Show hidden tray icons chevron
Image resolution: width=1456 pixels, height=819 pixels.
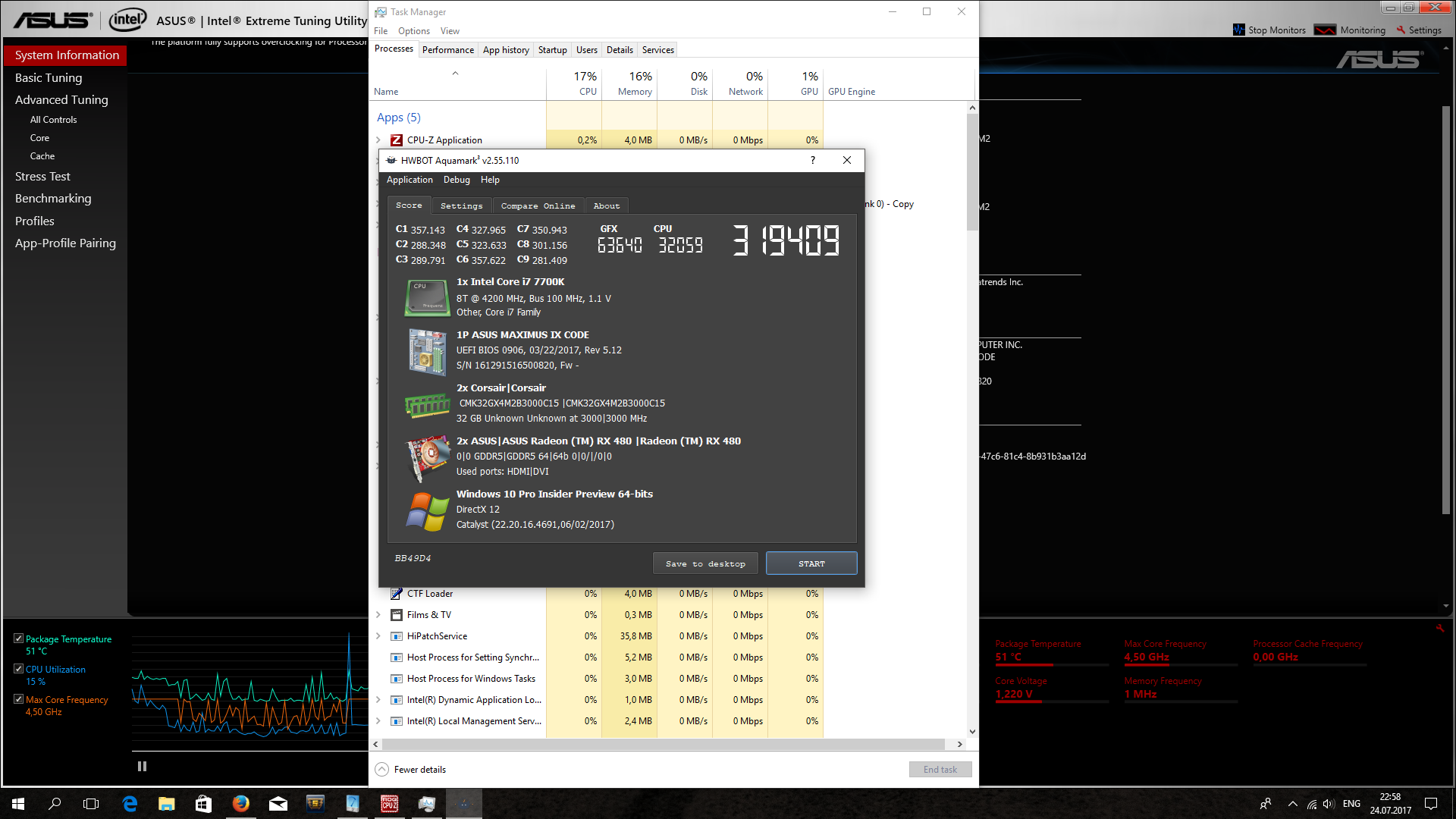pyautogui.click(x=1293, y=804)
